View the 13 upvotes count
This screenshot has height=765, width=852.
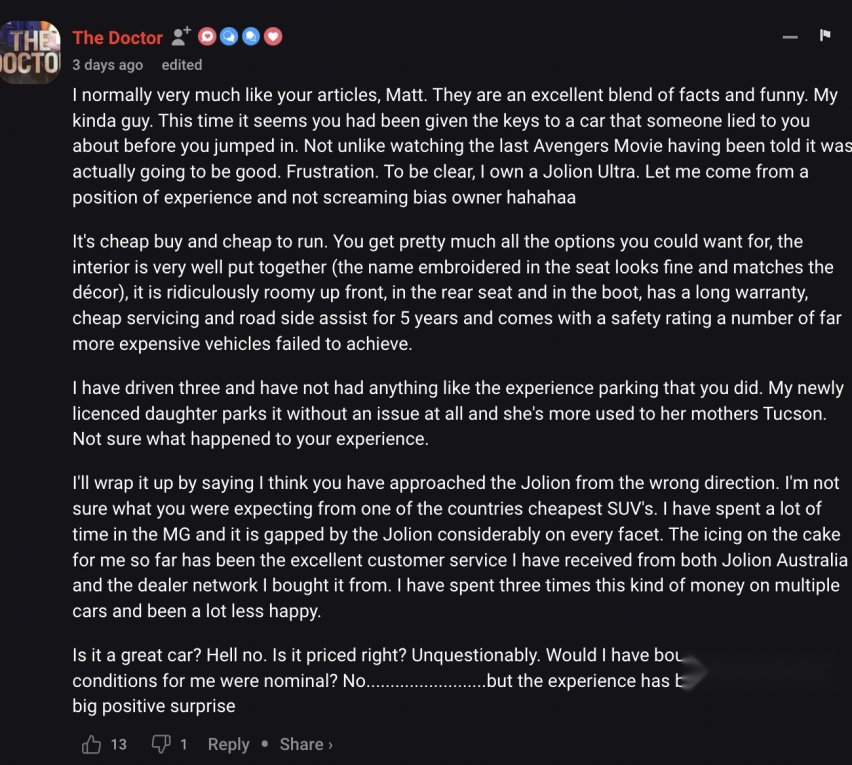pos(118,744)
